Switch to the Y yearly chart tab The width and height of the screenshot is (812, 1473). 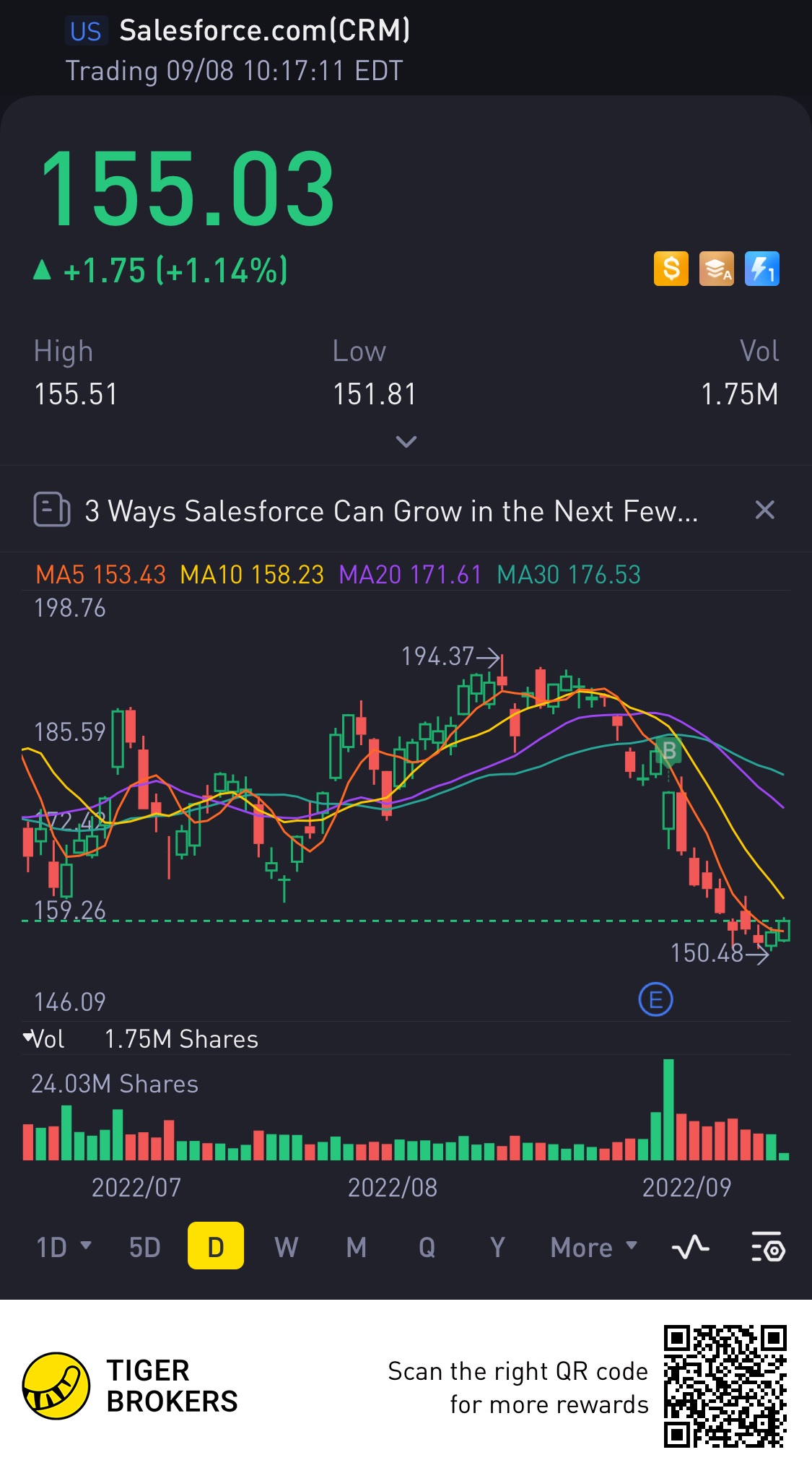point(497,1247)
